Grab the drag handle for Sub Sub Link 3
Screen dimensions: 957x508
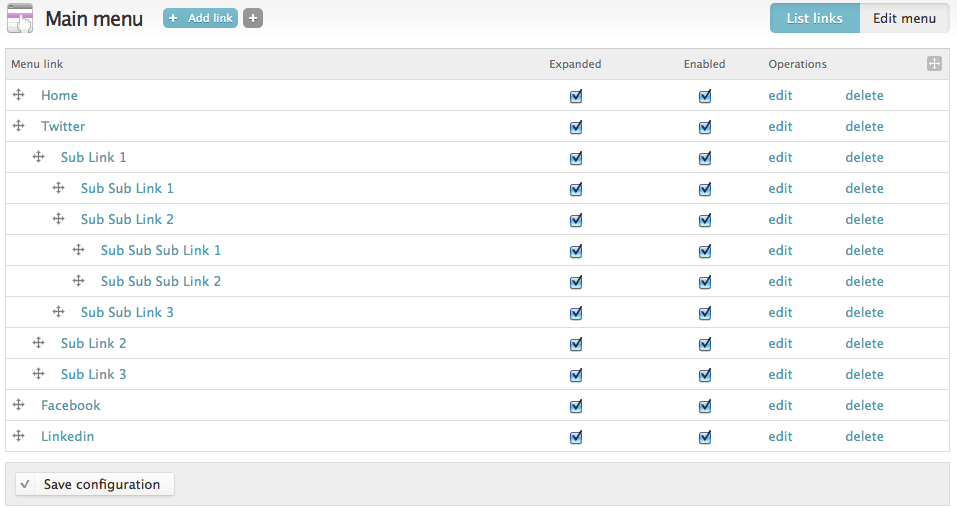tap(59, 312)
